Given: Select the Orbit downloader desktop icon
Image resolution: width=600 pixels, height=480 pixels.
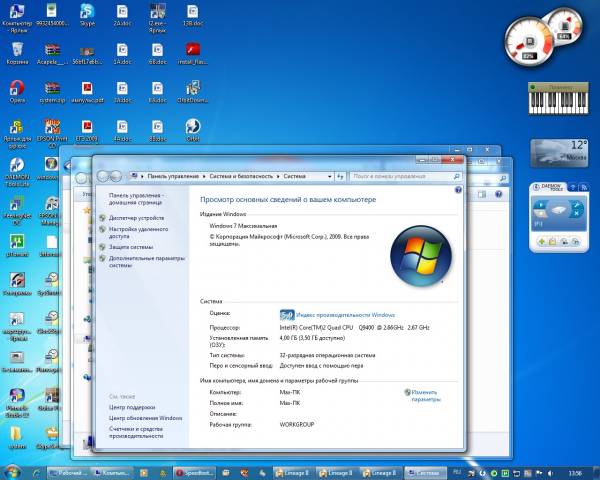Looking at the screenshot, I should pyautogui.click(x=193, y=130).
